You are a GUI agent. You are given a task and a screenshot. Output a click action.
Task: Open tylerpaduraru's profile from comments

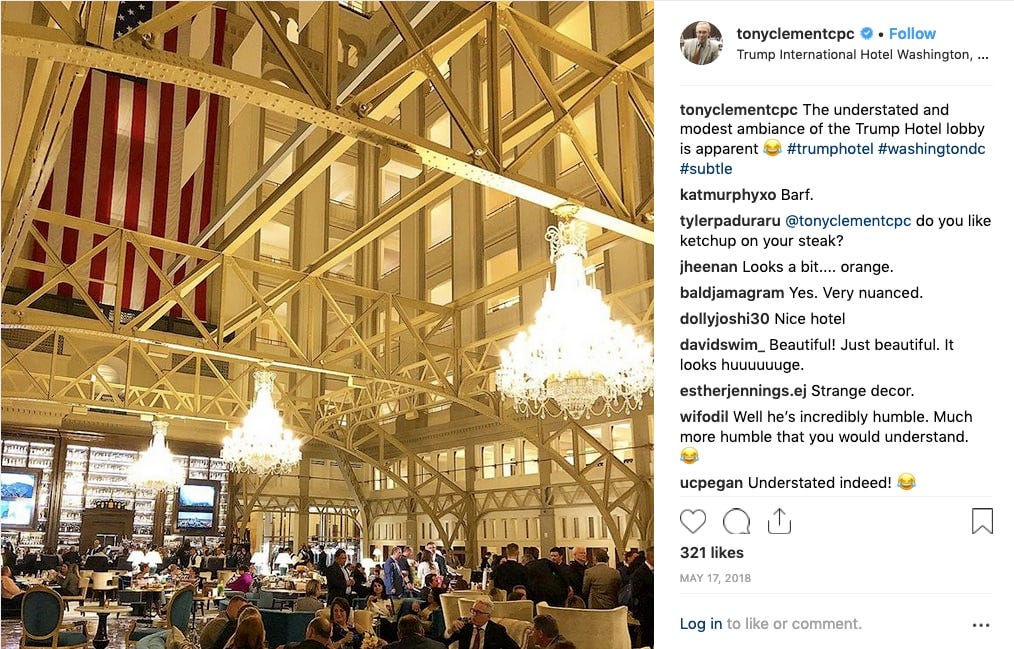pyautogui.click(x=730, y=221)
